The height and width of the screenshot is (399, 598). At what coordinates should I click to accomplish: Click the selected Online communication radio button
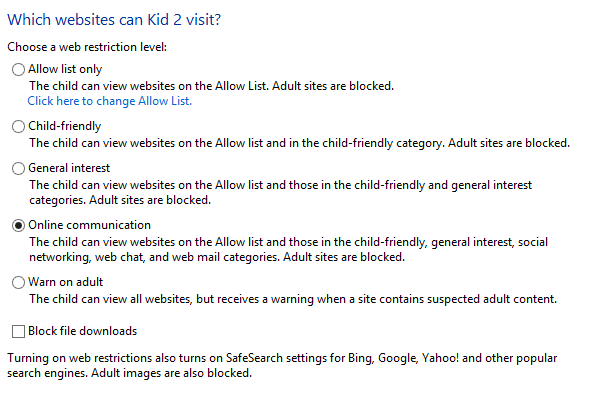18,225
